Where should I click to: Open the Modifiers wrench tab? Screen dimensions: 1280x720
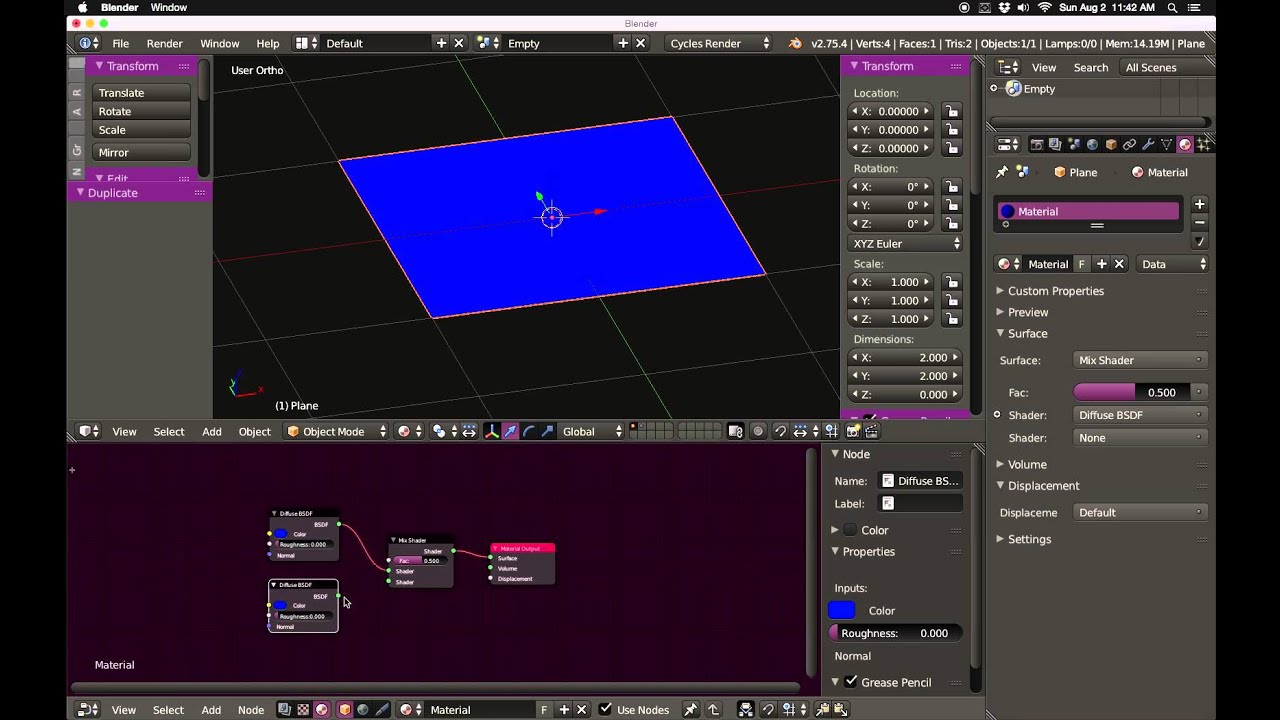click(x=1148, y=145)
